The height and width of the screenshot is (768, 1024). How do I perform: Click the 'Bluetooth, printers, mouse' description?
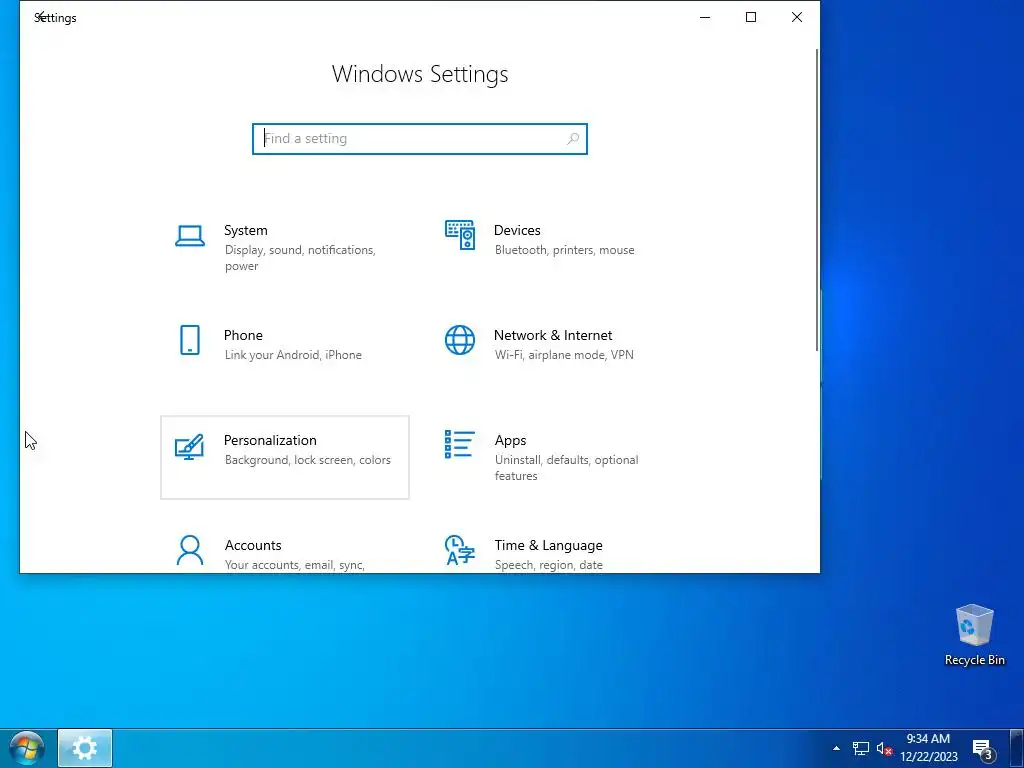pyautogui.click(x=564, y=249)
